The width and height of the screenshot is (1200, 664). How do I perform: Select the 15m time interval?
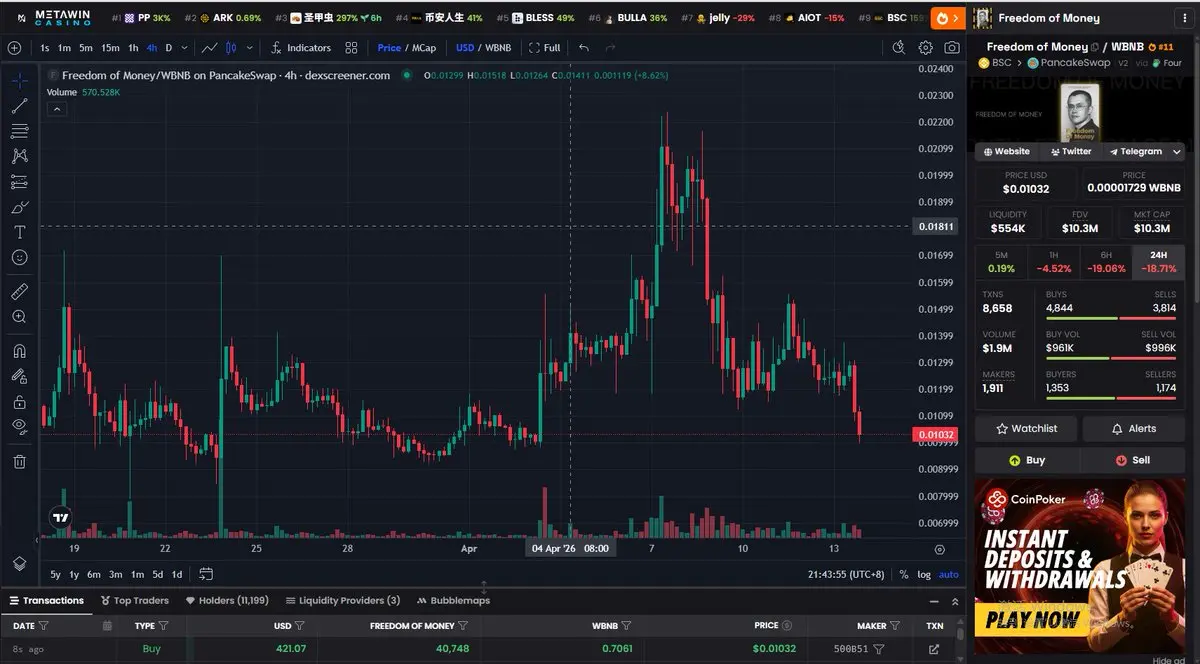110,48
